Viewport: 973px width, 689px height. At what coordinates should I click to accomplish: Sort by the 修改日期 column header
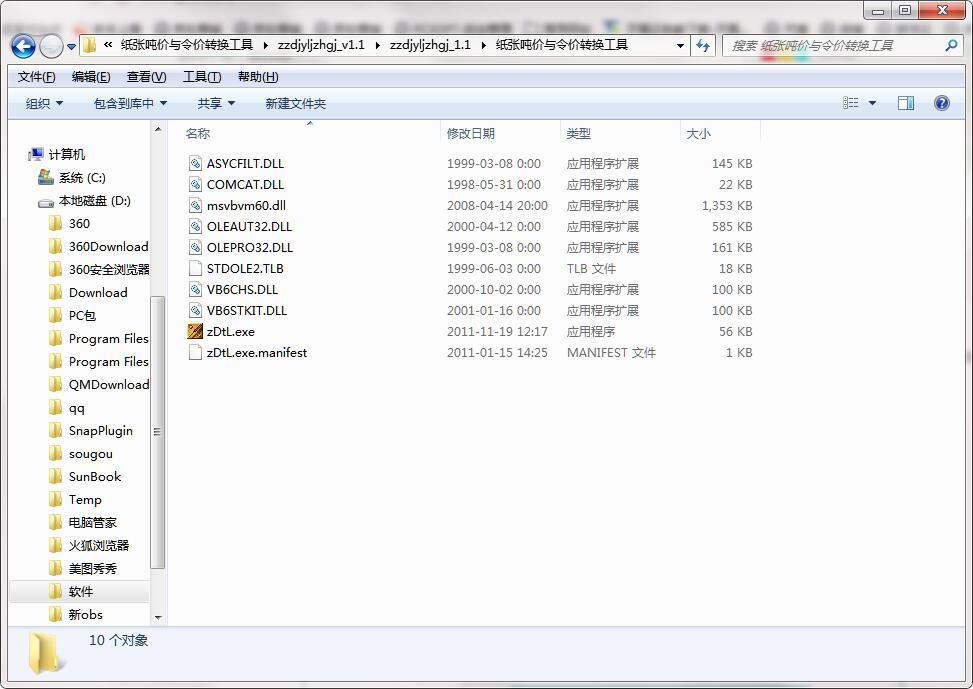470,133
